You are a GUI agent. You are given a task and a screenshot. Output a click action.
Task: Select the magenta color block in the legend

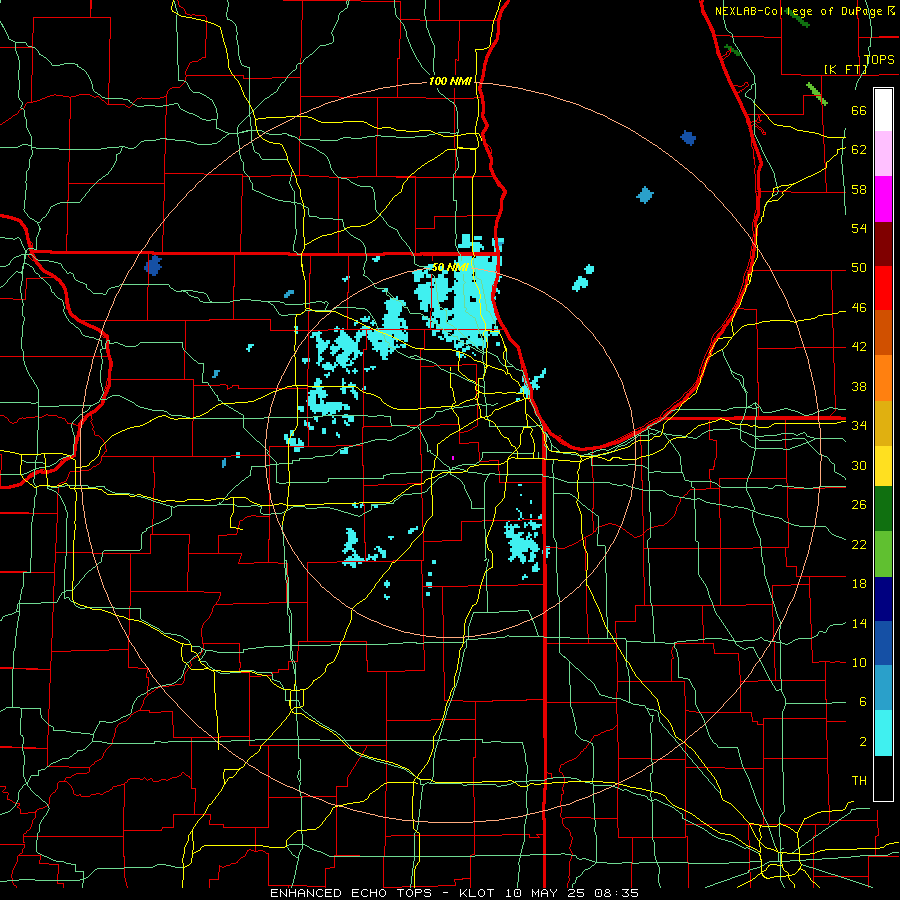click(883, 199)
